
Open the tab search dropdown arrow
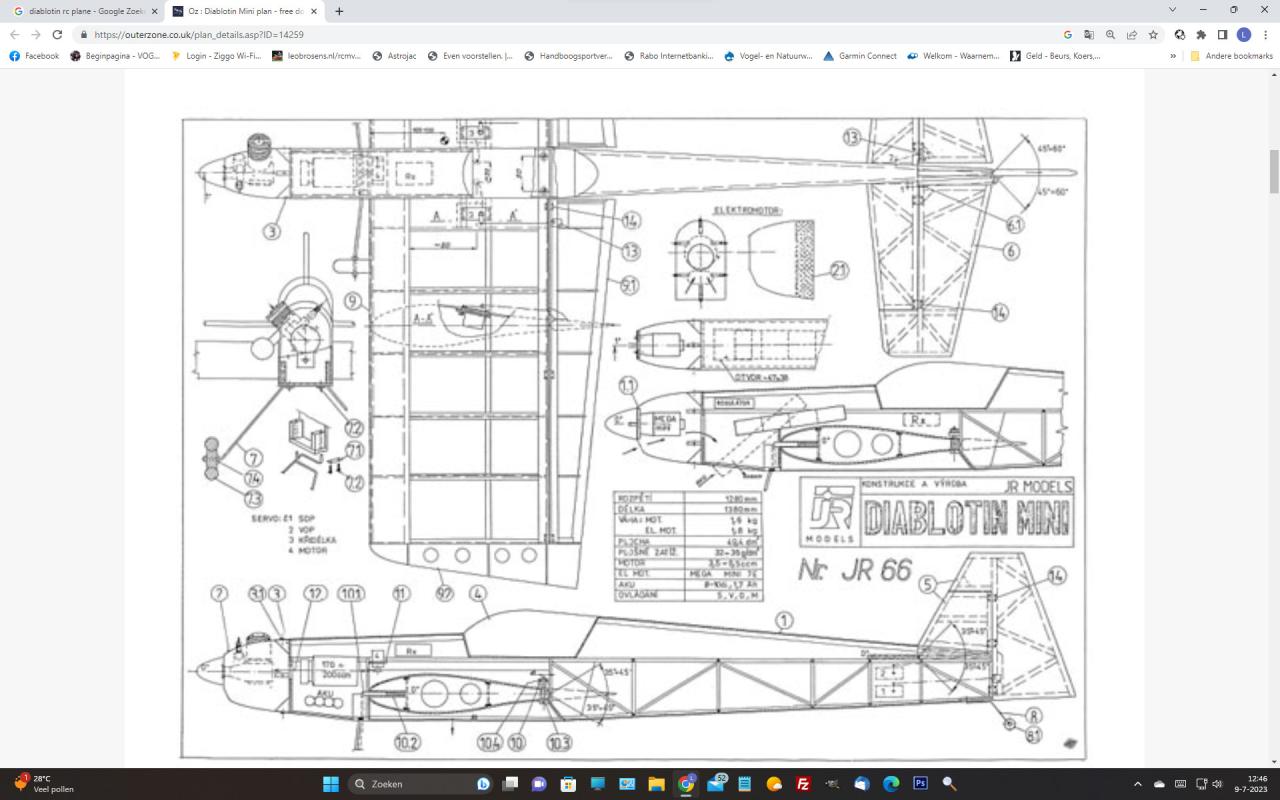(x=1173, y=10)
